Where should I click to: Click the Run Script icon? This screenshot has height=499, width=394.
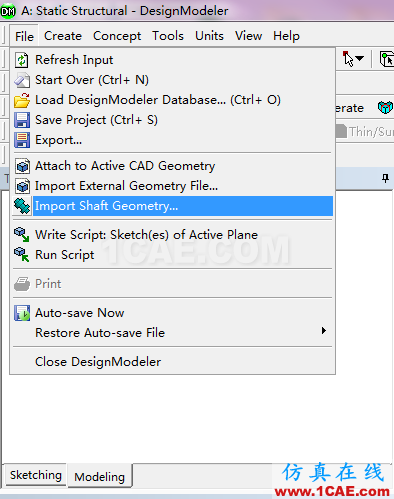click(22, 255)
